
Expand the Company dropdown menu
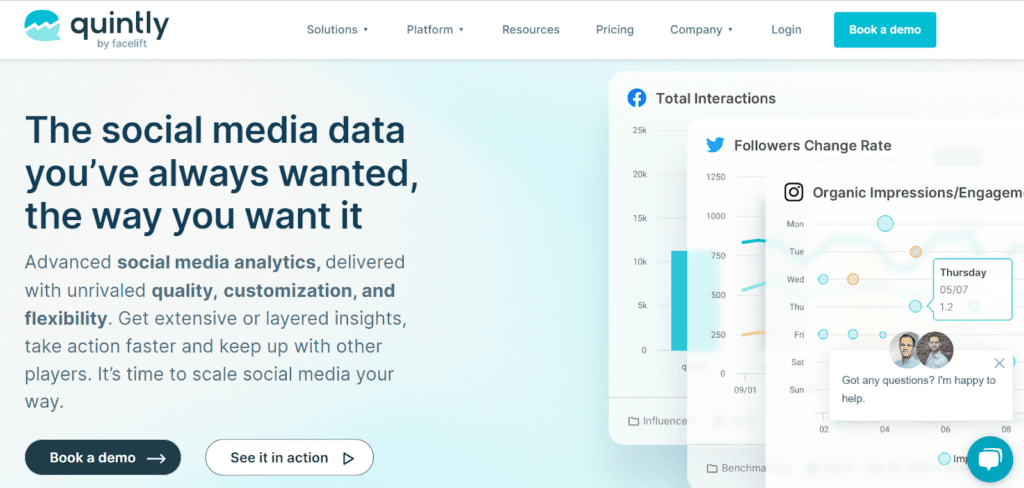pyautogui.click(x=701, y=30)
